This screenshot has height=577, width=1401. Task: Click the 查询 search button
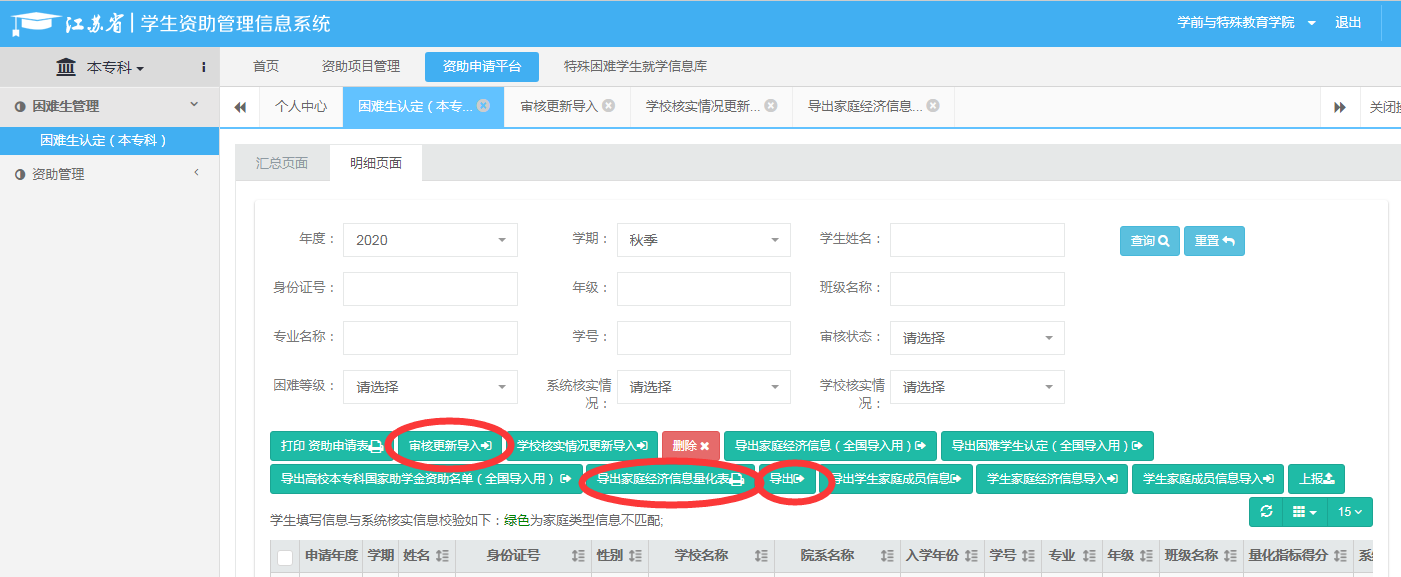point(1149,241)
